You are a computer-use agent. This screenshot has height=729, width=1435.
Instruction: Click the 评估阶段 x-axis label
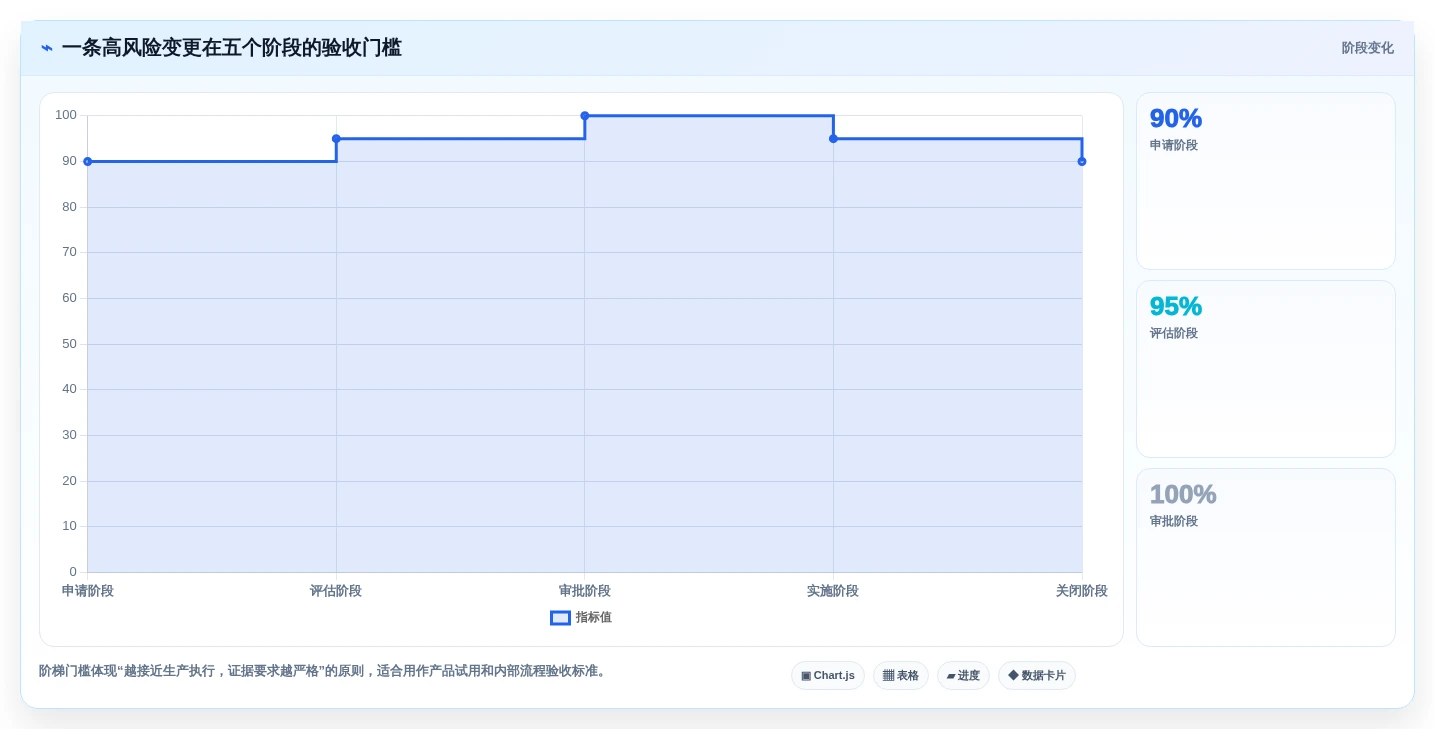(x=336, y=591)
